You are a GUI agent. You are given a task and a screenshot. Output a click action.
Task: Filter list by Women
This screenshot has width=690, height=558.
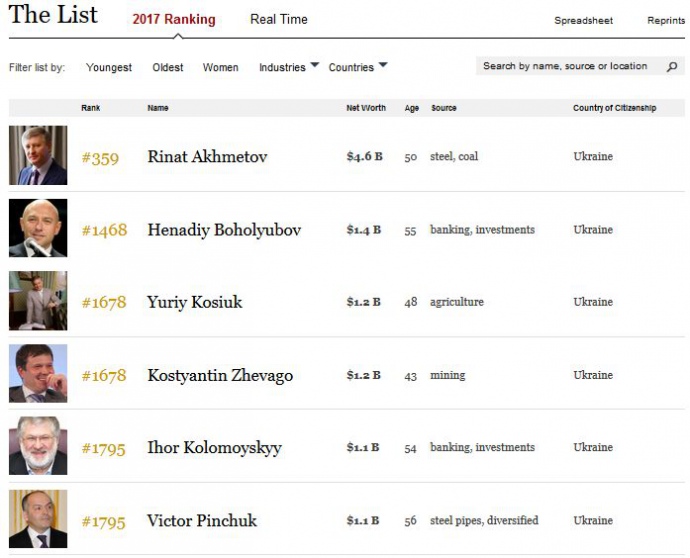tap(221, 68)
